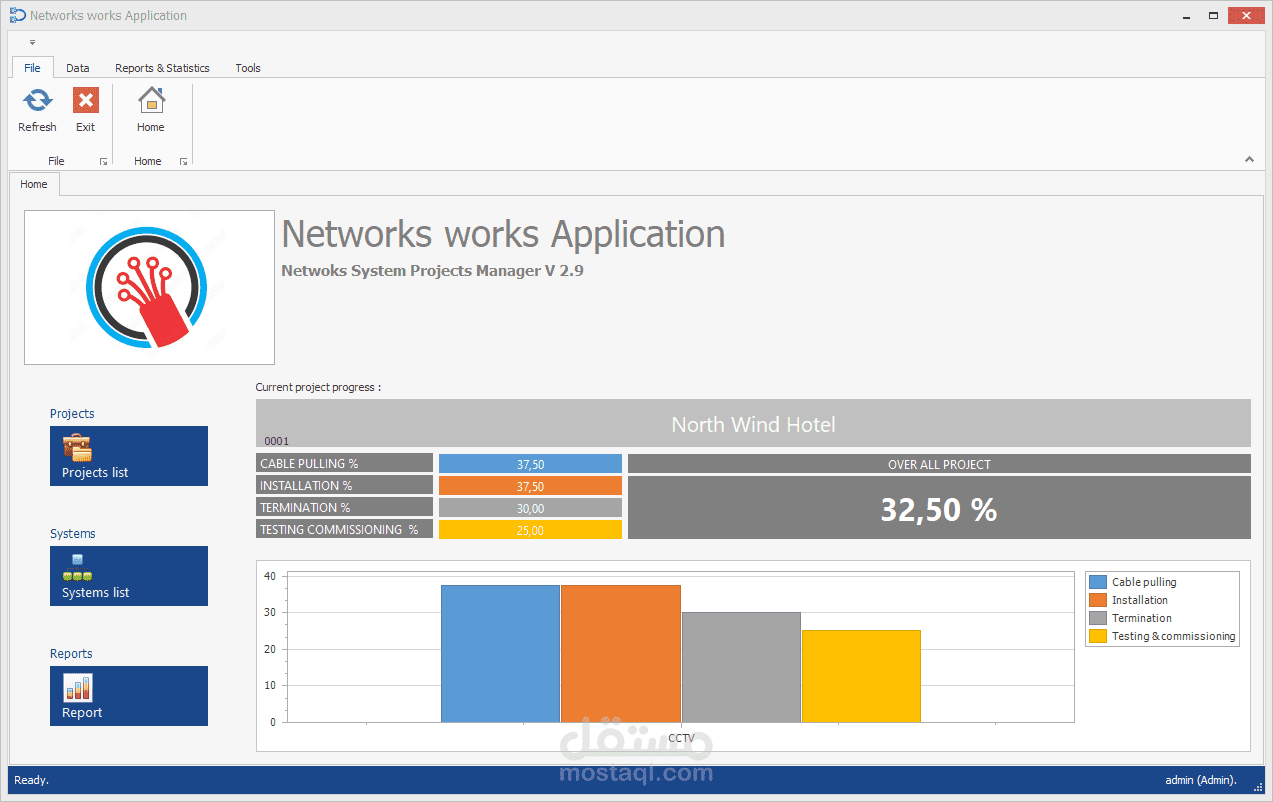Click the 32,50 % overall progress value
The height and width of the screenshot is (802, 1273).
[x=939, y=510]
